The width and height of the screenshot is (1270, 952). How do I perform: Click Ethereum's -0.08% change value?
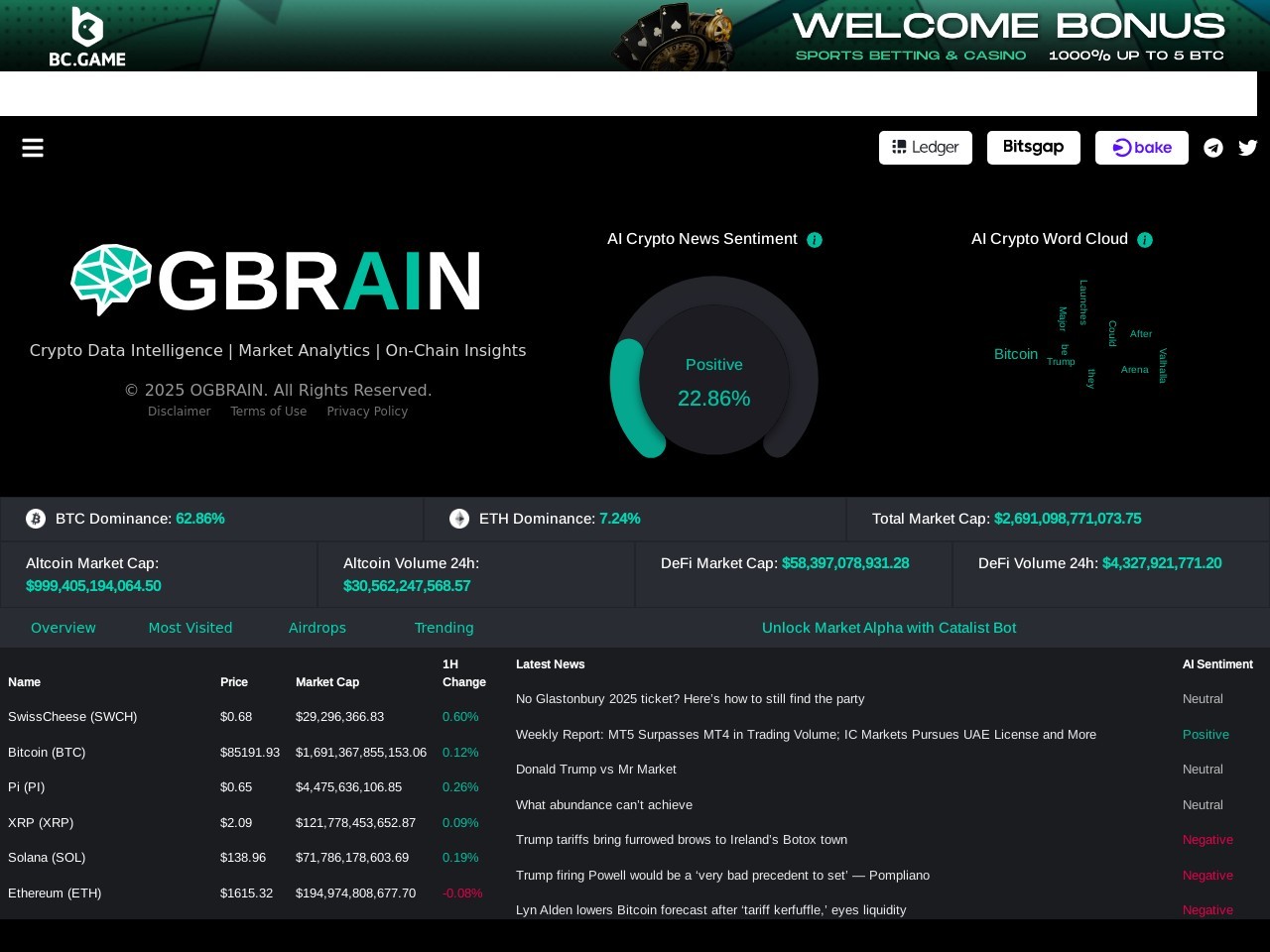coord(462,893)
